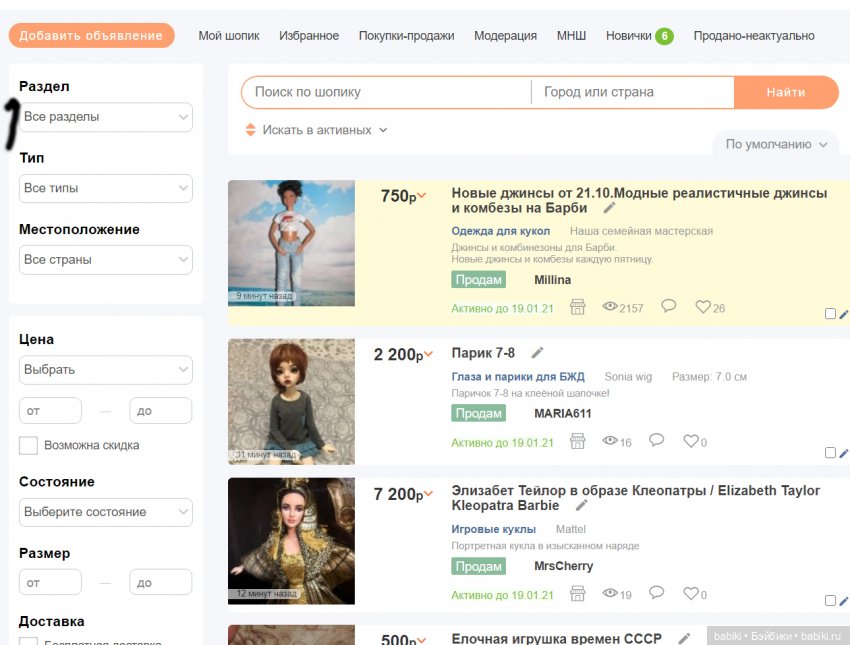Click heart icon on MrsCherry Barbie listing
The height and width of the screenshot is (645, 850).
pos(690,594)
